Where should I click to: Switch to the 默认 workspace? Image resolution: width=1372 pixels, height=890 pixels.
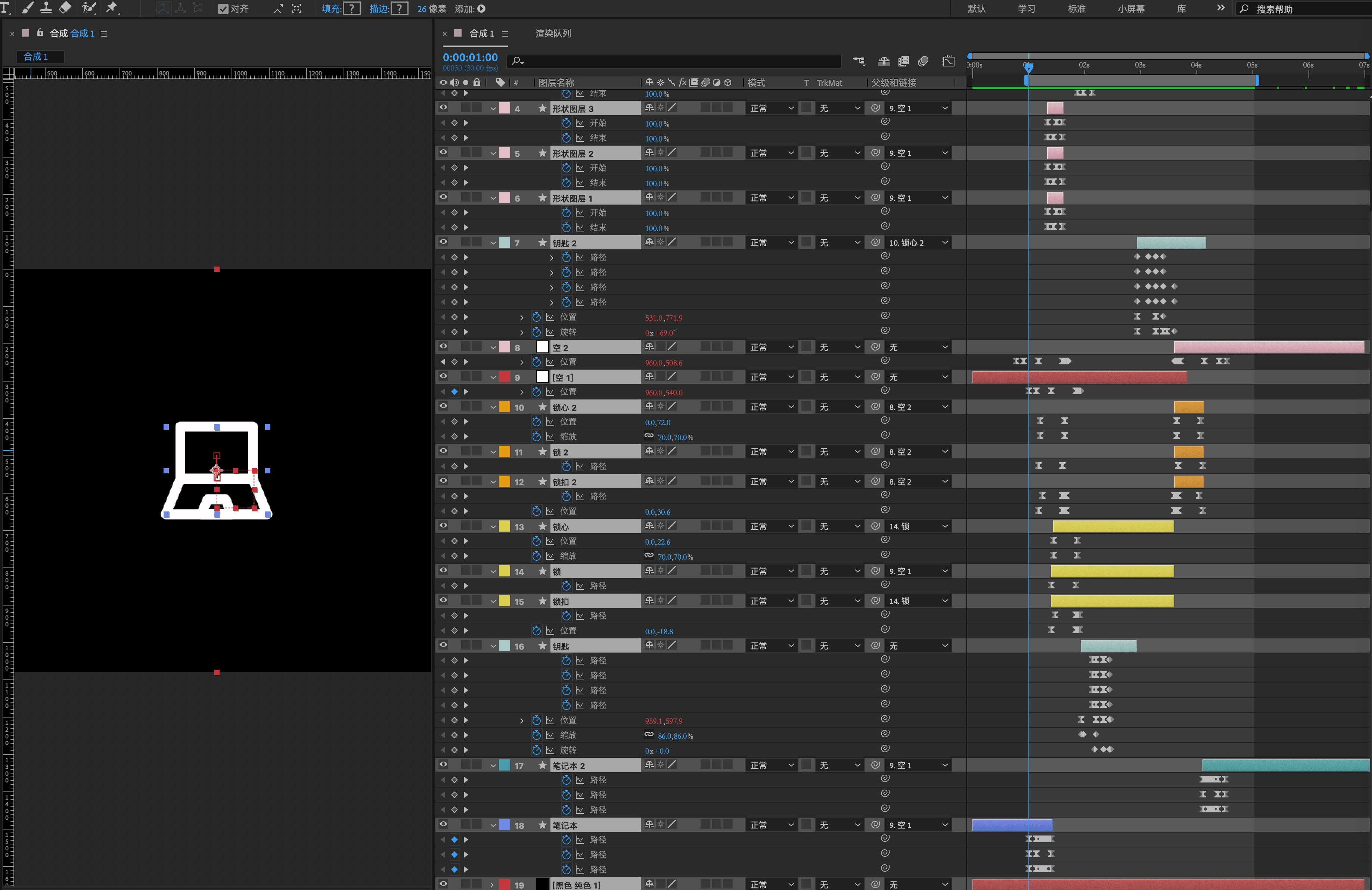(977, 9)
